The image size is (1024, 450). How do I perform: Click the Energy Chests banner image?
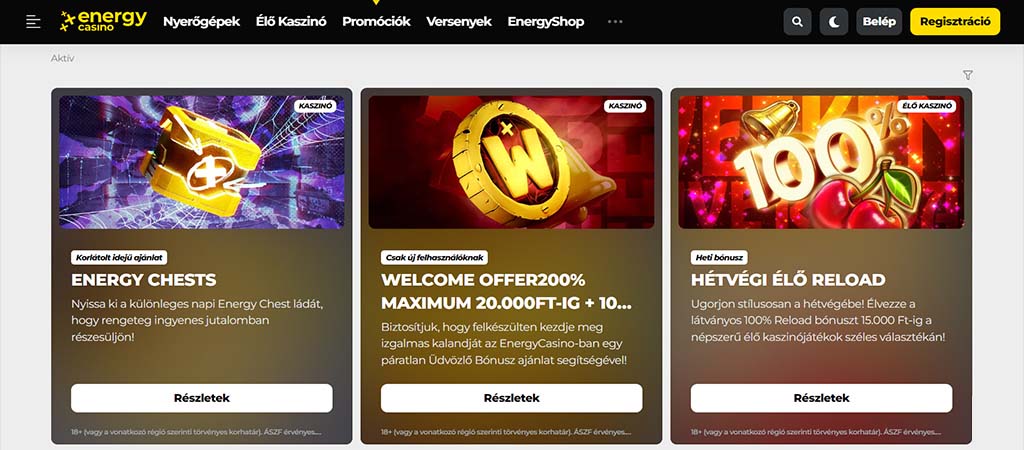pos(202,162)
